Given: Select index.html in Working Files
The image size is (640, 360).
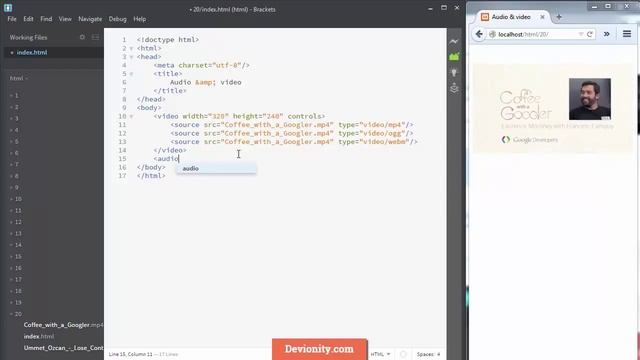Looking at the screenshot, I should point(32,53).
